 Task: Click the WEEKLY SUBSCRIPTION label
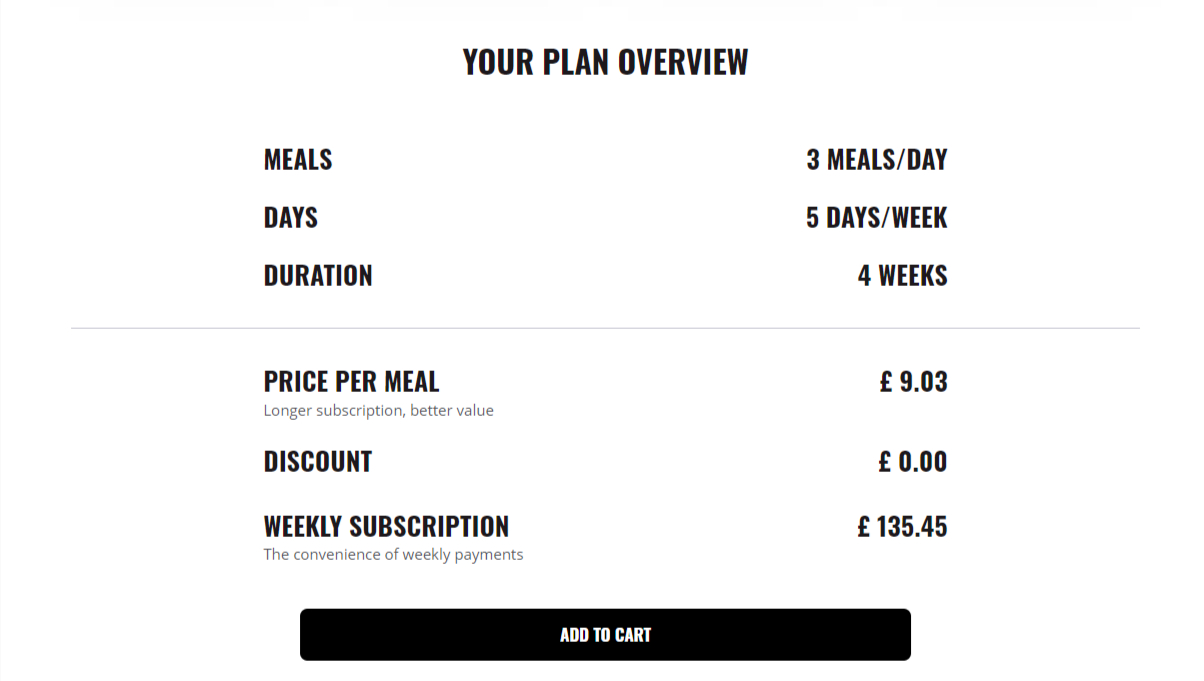coord(386,527)
